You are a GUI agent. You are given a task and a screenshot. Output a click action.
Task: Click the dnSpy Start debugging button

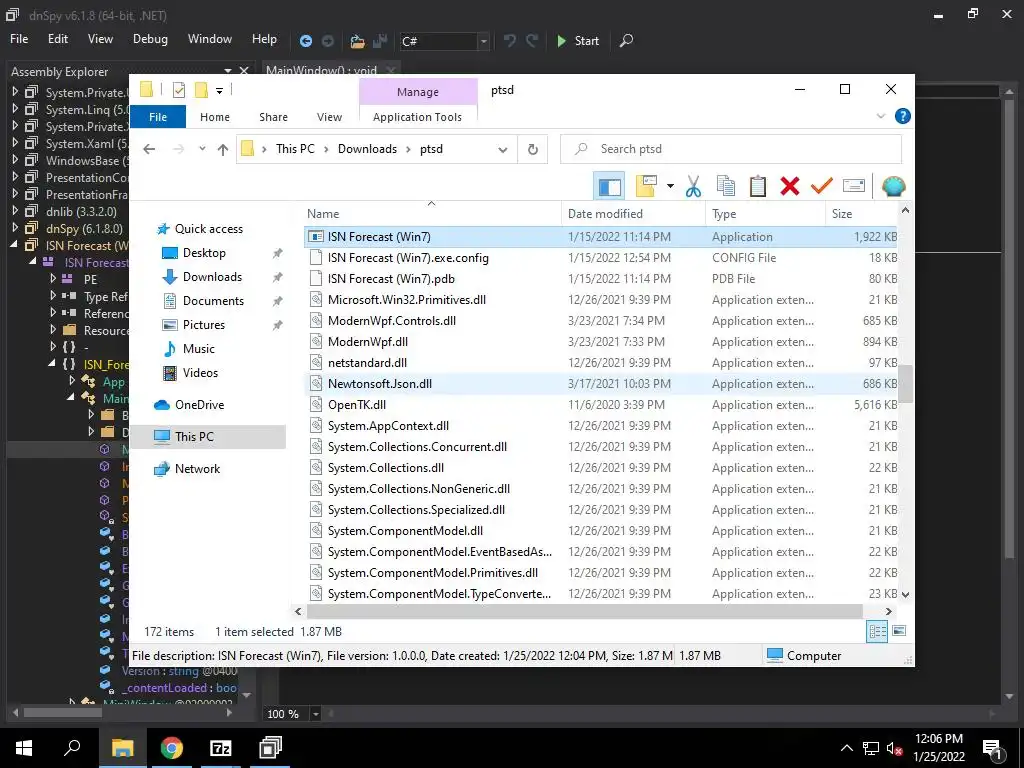coord(578,40)
